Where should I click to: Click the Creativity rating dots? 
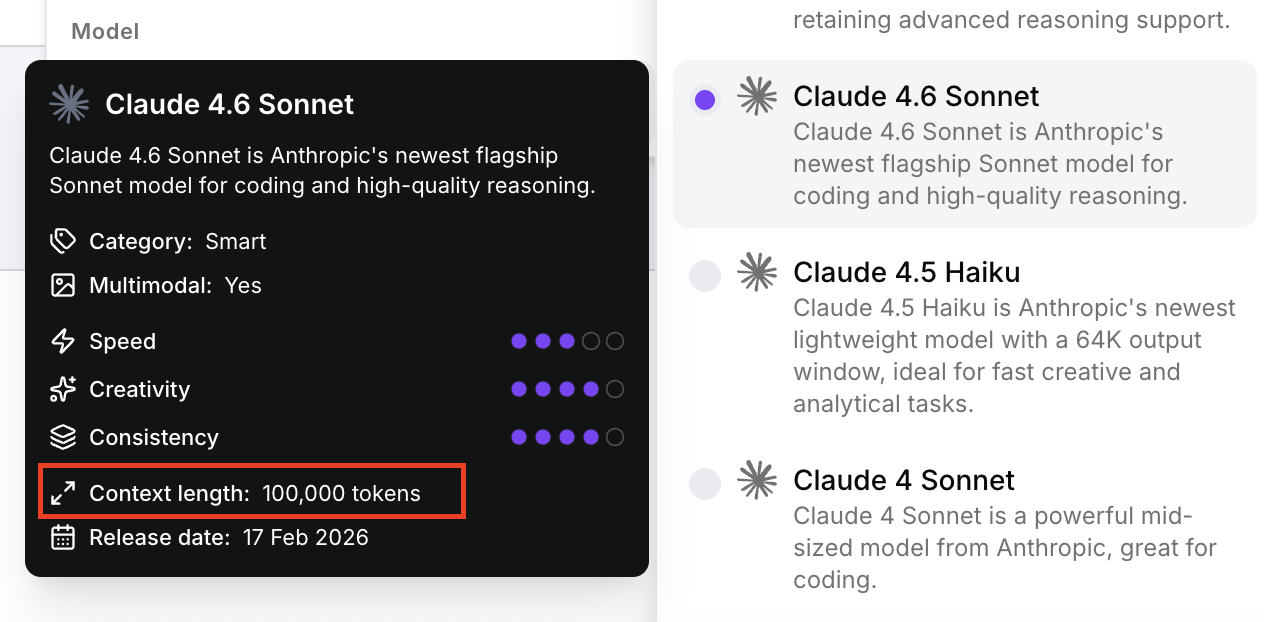coord(567,389)
